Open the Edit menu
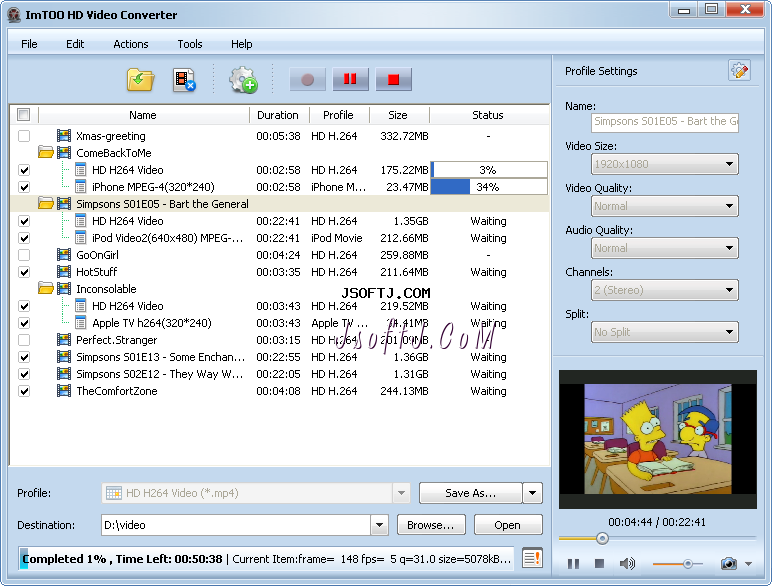The height and width of the screenshot is (586, 772). [75, 44]
